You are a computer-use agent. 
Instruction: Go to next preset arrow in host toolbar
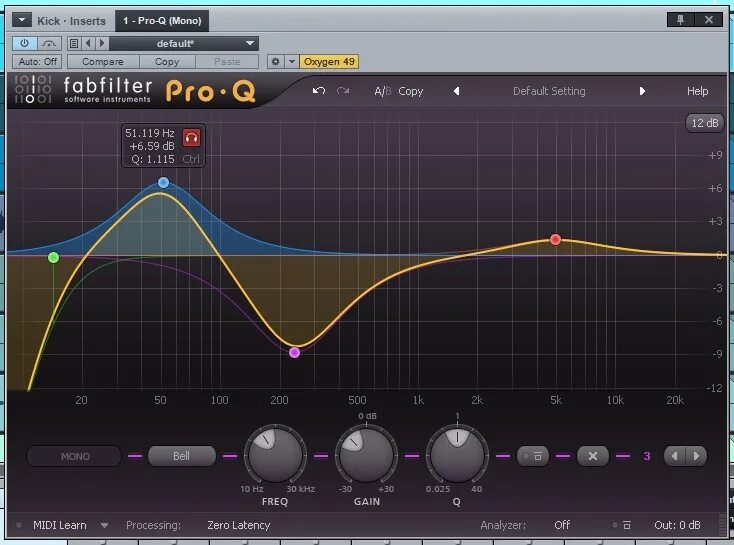click(102, 44)
